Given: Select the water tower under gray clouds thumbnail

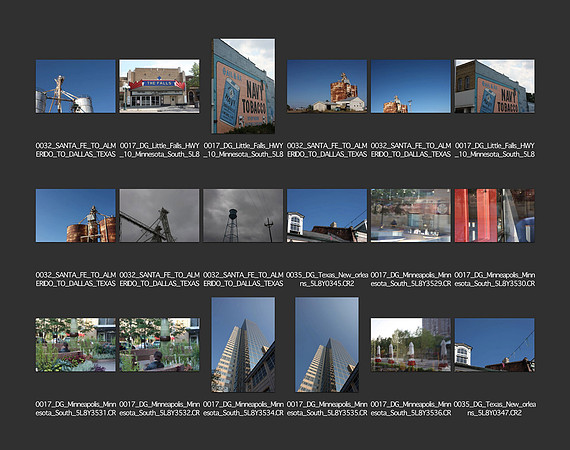Looking at the screenshot, I should click(243, 216).
